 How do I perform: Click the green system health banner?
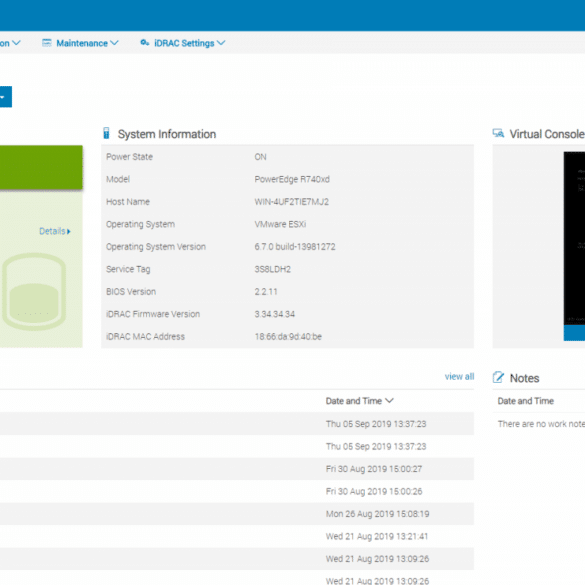(x=41, y=167)
